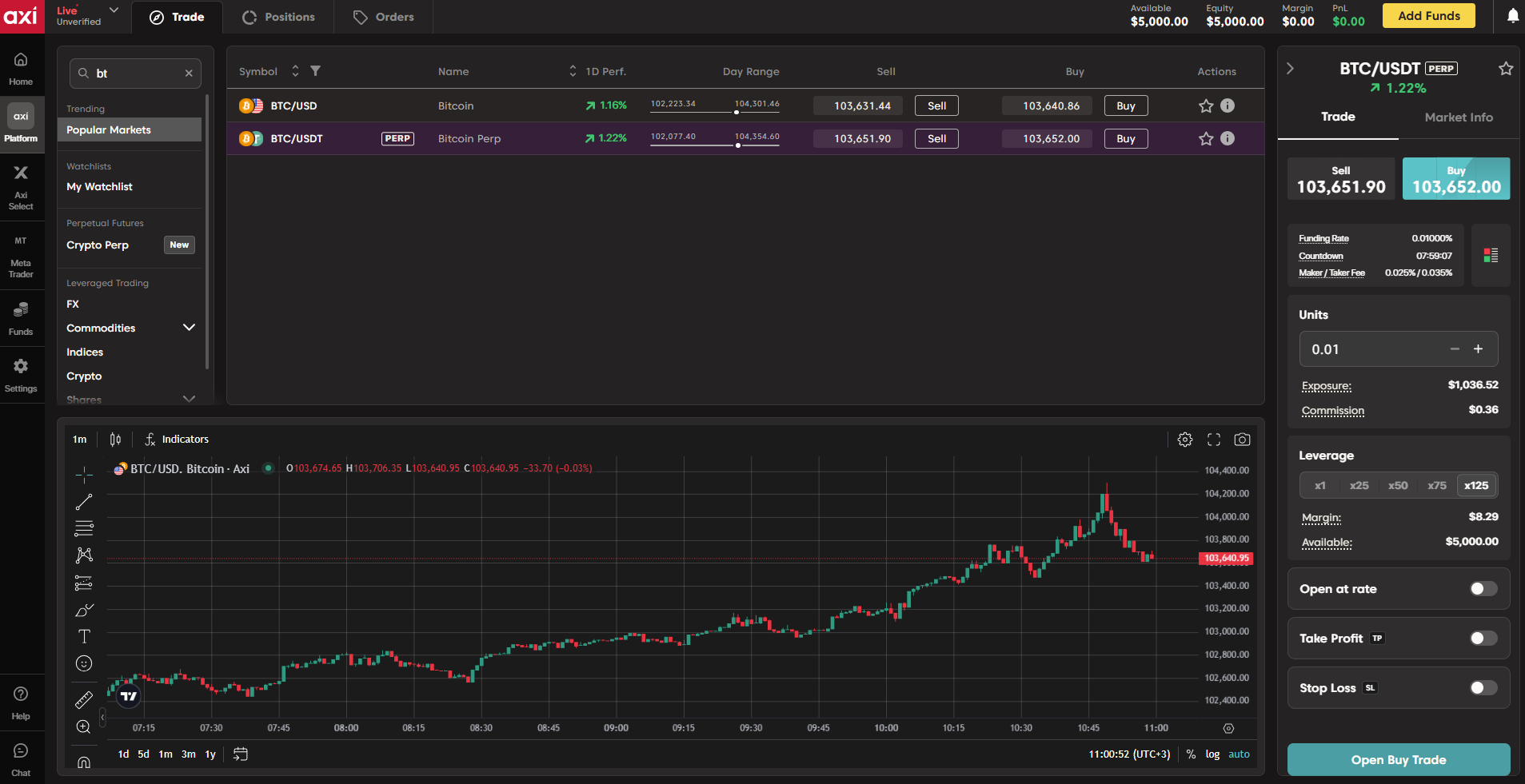Select x50 leverage option

1398,485
